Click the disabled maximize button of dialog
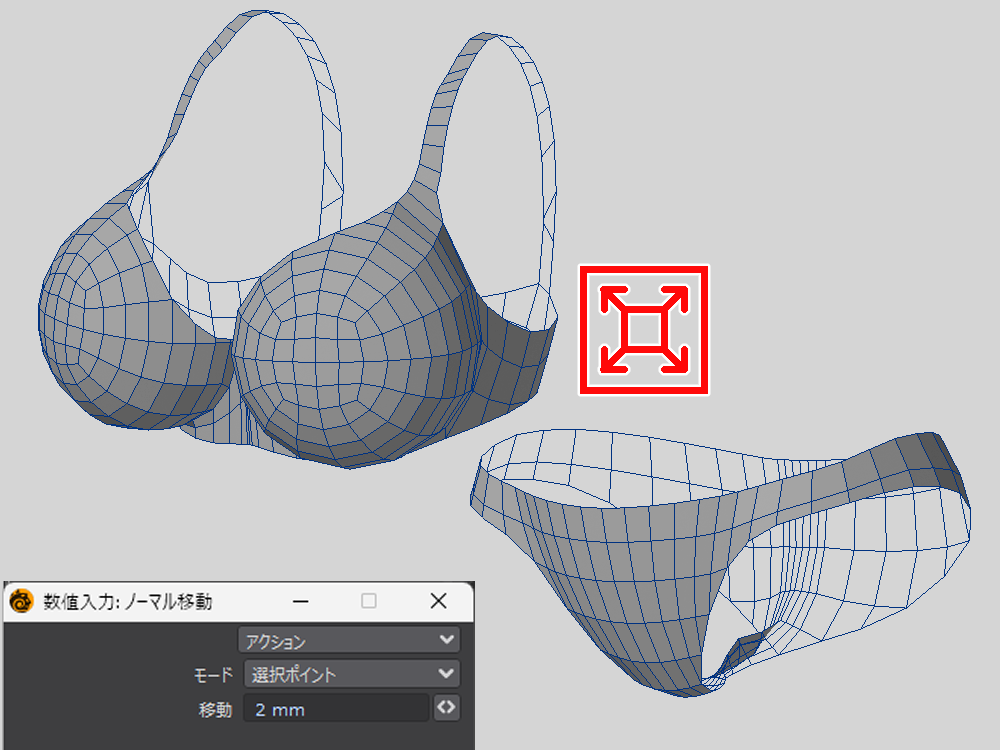Image resolution: width=1000 pixels, height=750 pixels. click(369, 601)
